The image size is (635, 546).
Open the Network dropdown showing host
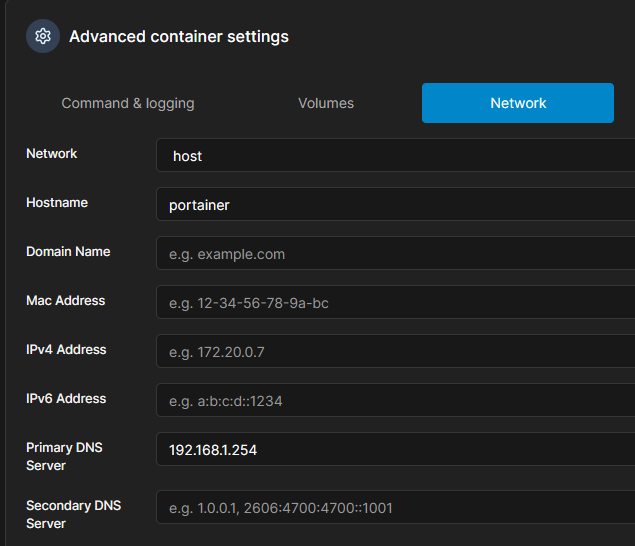click(396, 155)
